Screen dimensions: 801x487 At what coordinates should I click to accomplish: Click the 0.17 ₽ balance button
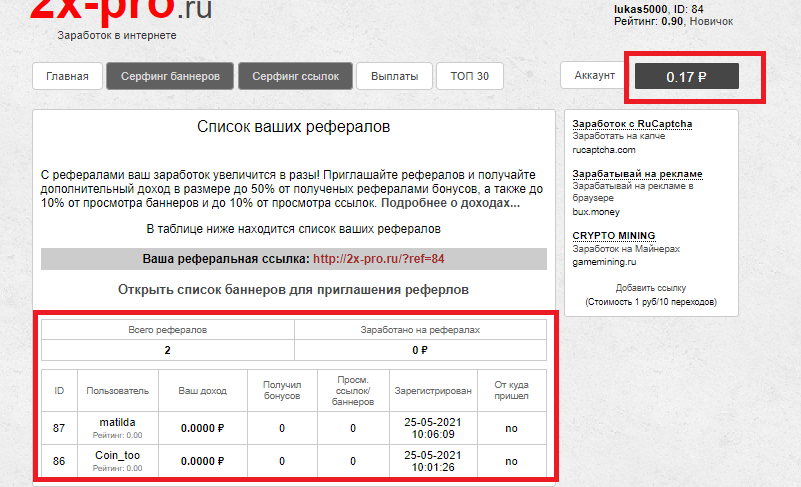click(687, 76)
